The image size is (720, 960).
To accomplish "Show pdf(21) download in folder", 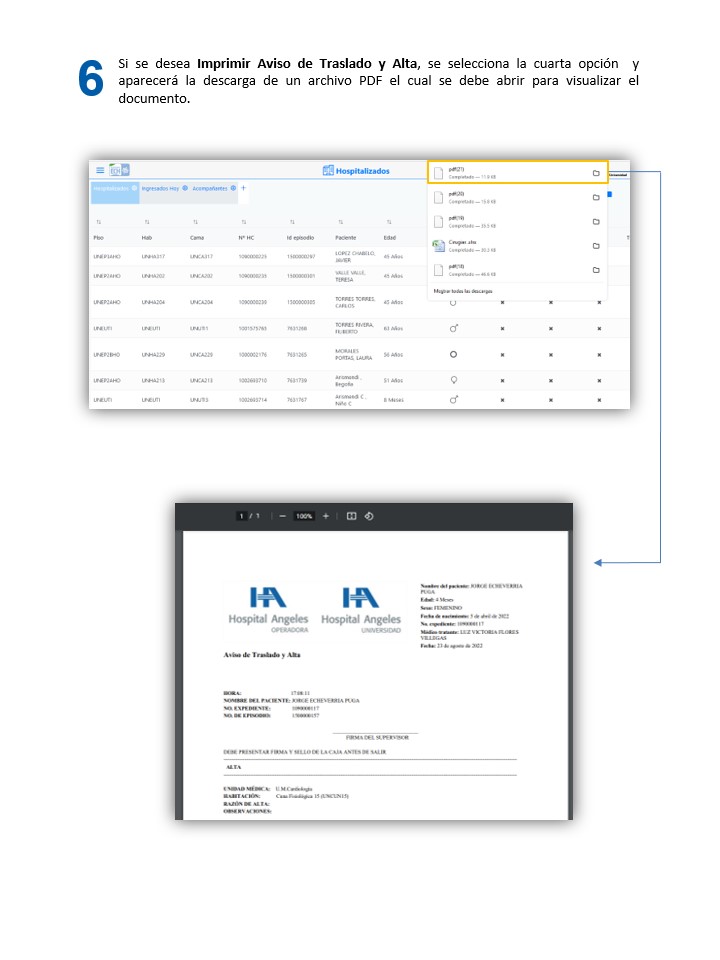I will point(596,173).
